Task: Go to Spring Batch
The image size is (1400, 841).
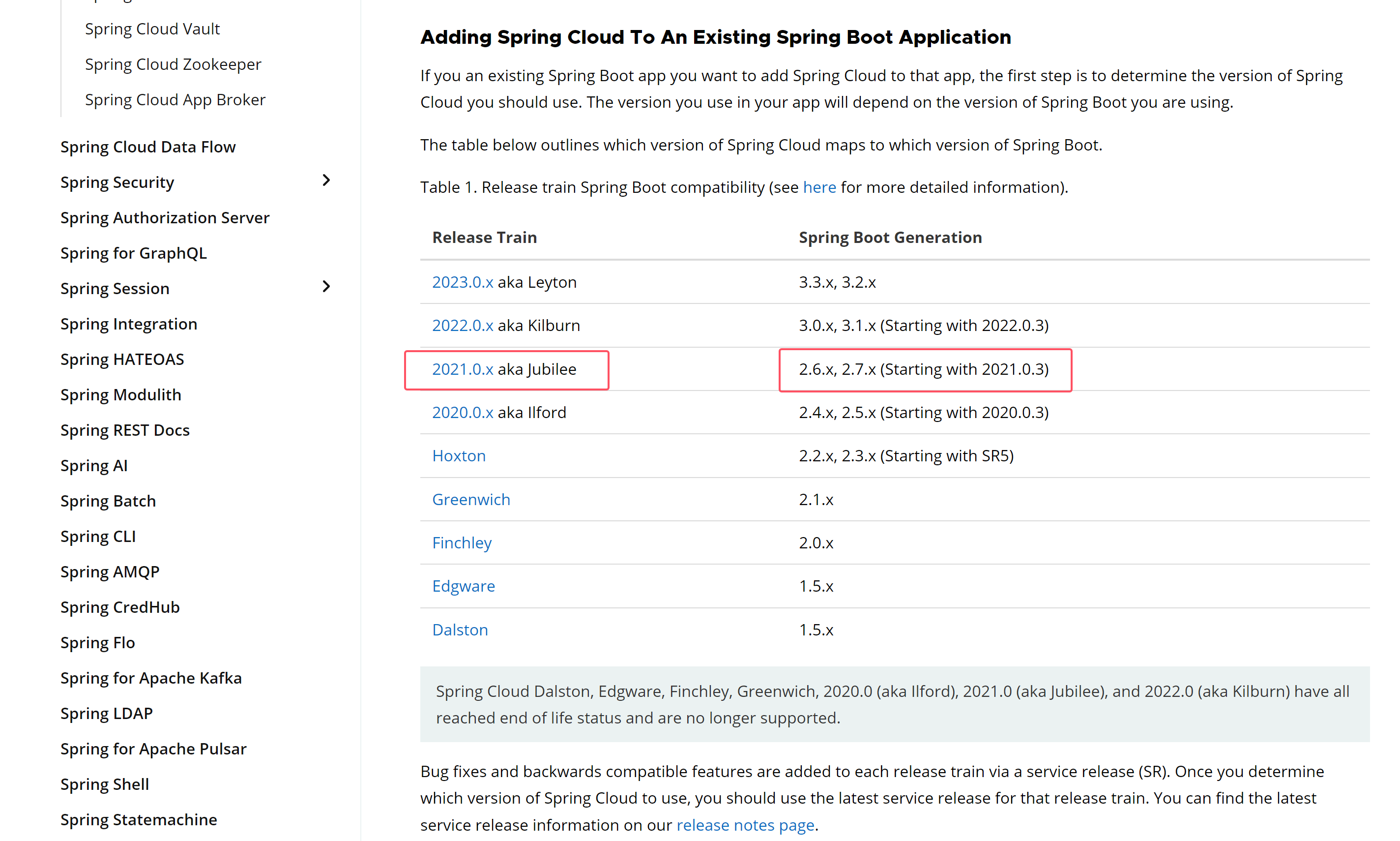Action: coord(108,501)
